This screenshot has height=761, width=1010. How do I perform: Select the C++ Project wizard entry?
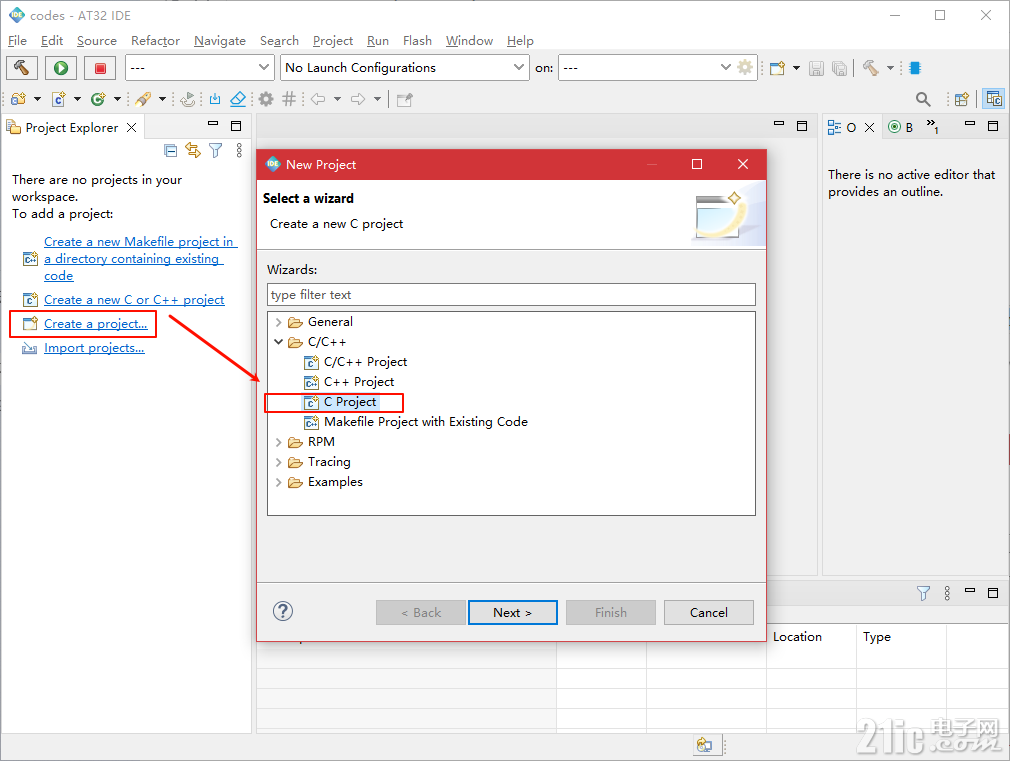[x=359, y=382]
